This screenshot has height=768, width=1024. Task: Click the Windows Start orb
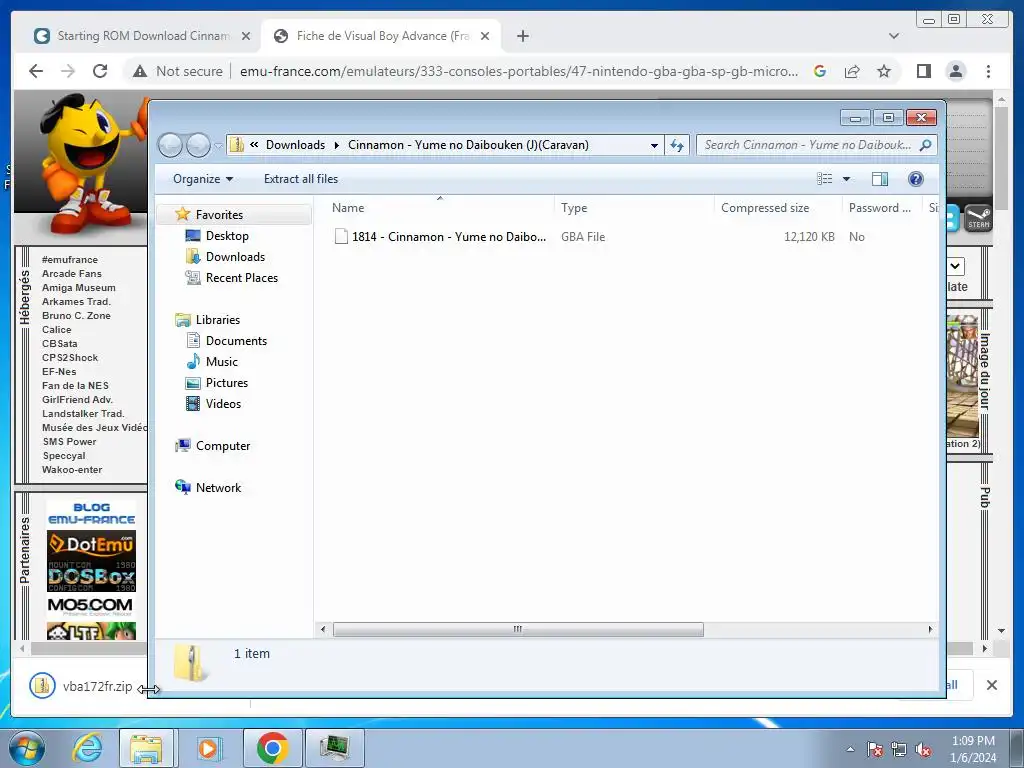(27, 748)
